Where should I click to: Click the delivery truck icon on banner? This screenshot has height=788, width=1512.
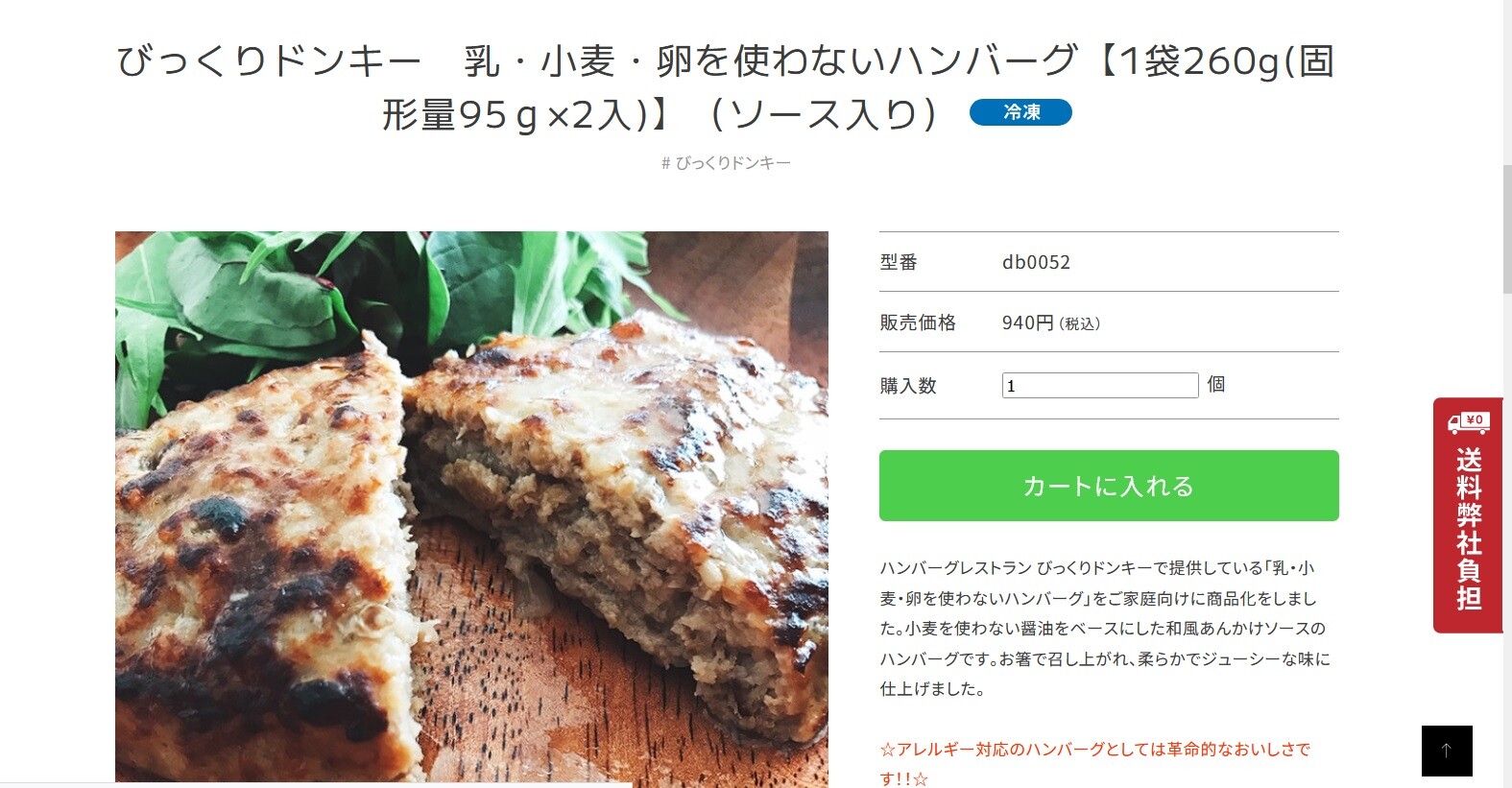[x=1468, y=421]
